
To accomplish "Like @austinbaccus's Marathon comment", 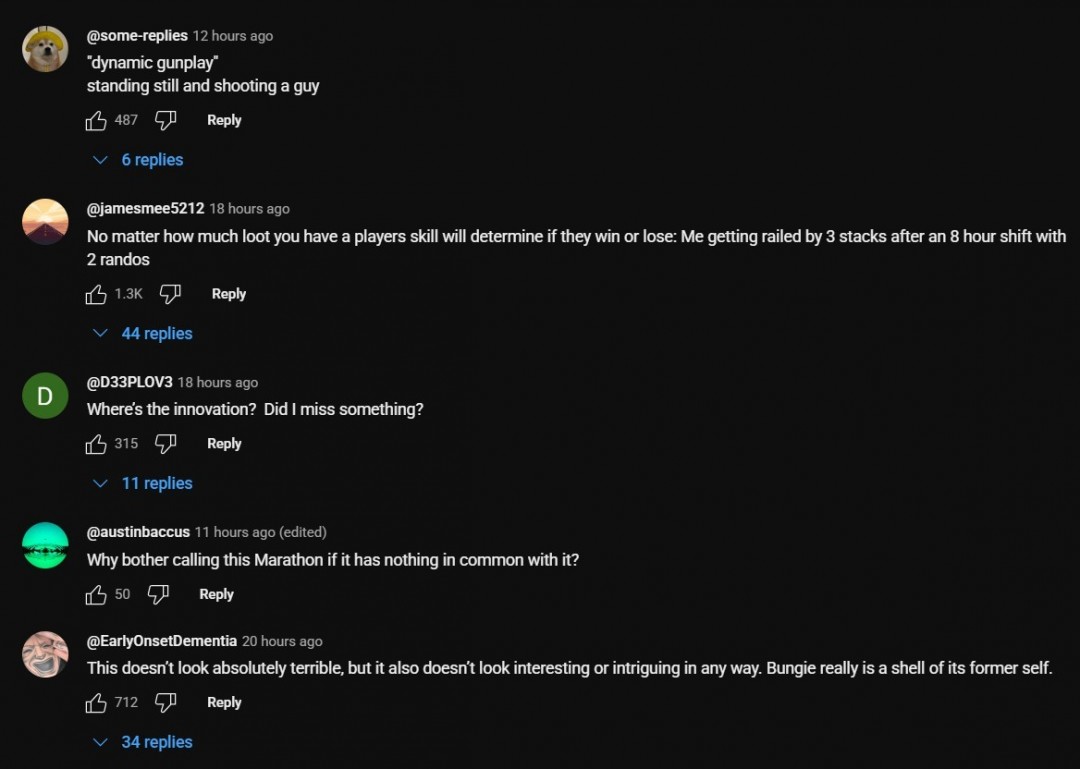I will (96, 595).
